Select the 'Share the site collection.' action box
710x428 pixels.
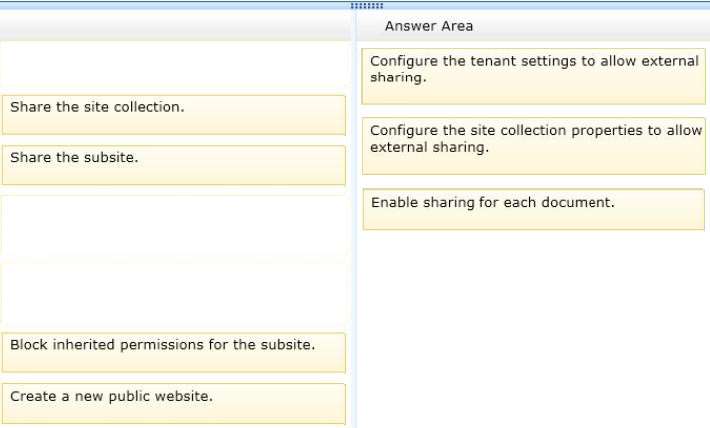(174, 115)
